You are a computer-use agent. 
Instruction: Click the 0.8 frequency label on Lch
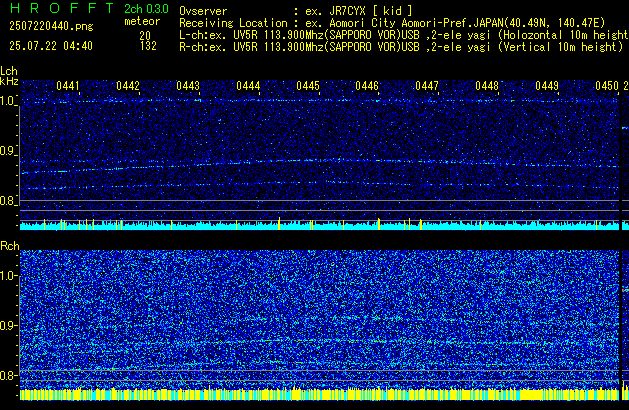(x=8, y=201)
